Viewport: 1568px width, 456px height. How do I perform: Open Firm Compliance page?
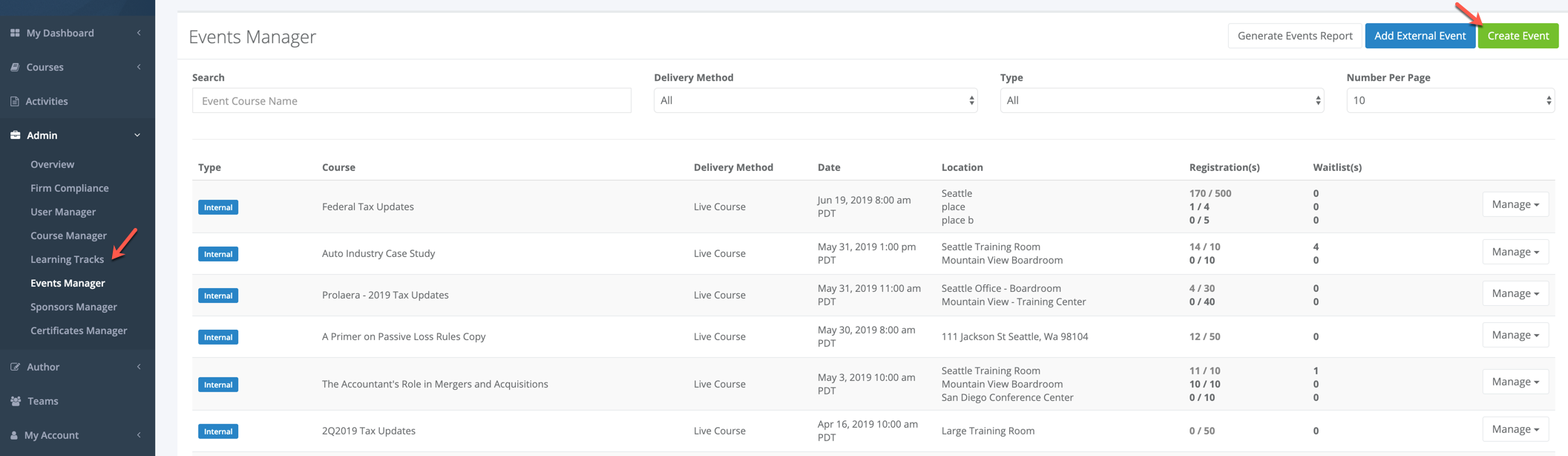[70, 188]
